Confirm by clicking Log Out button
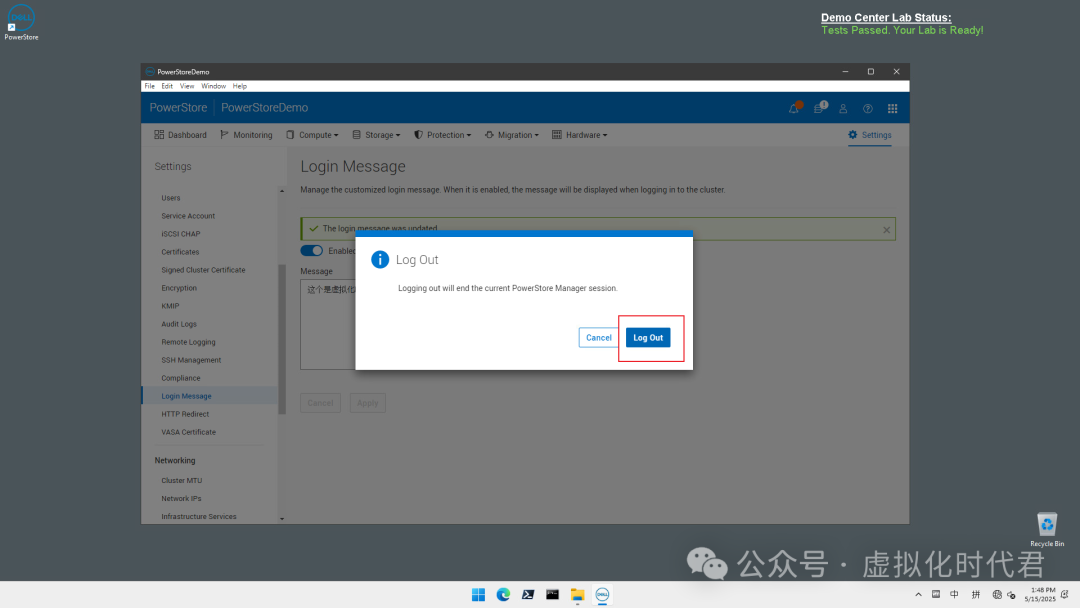This screenshot has height=608, width=1080. click(647, 337)
